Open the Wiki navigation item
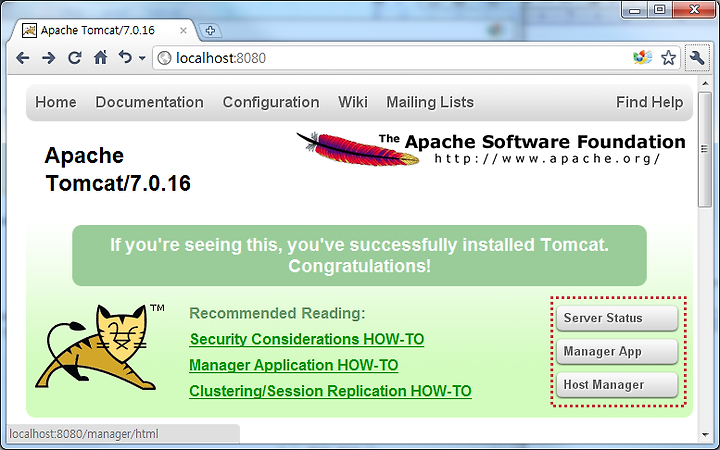 353,102
